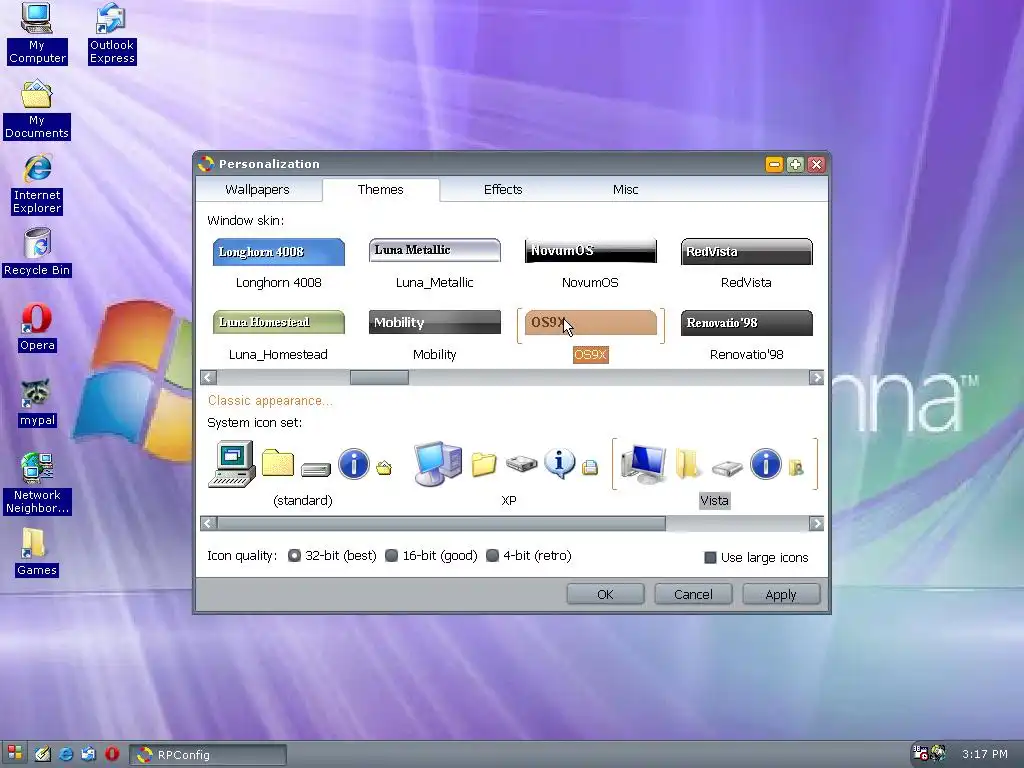1024x768 pixels.
Task: Open the Classic appearance... link
Action: coord(270,400)
